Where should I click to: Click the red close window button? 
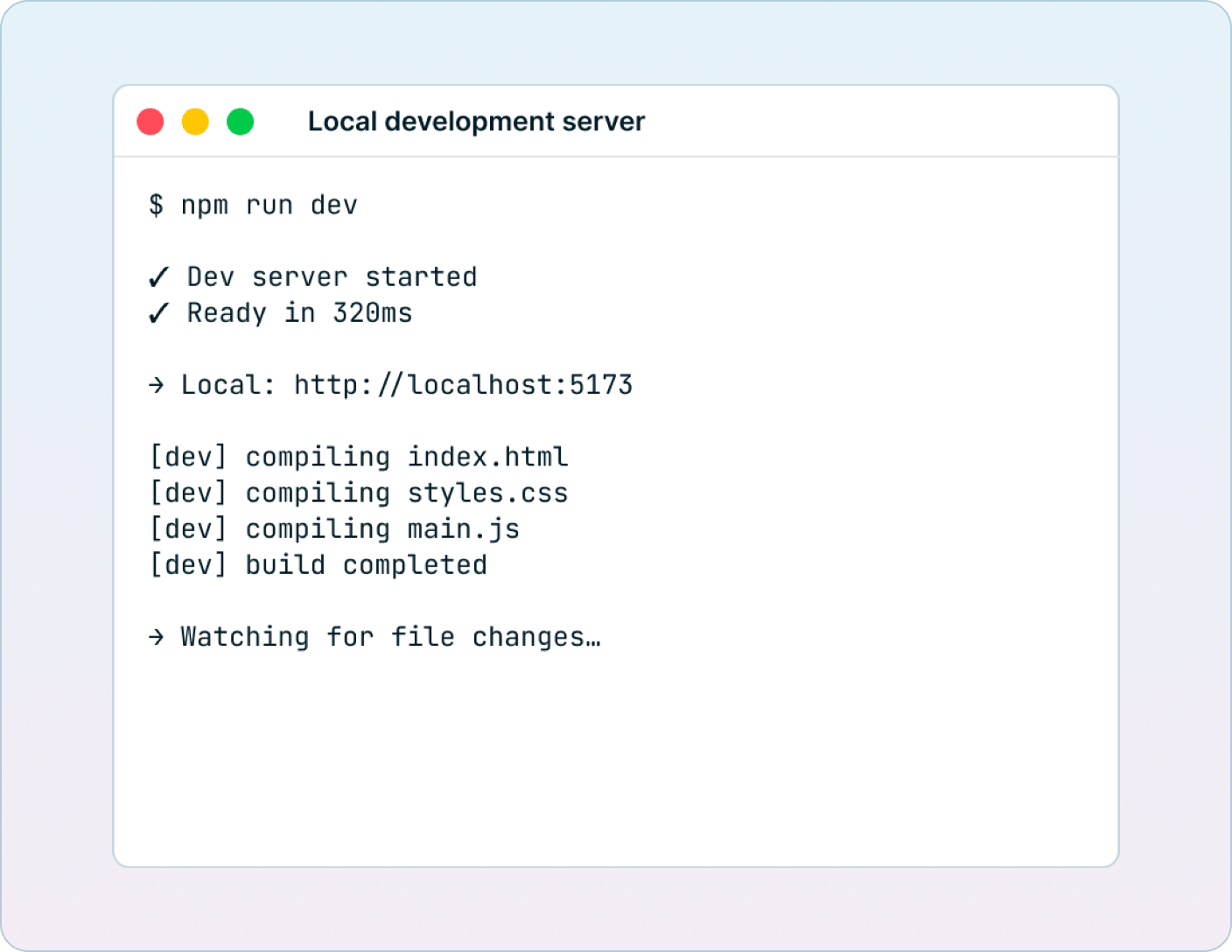click(150, 122)
